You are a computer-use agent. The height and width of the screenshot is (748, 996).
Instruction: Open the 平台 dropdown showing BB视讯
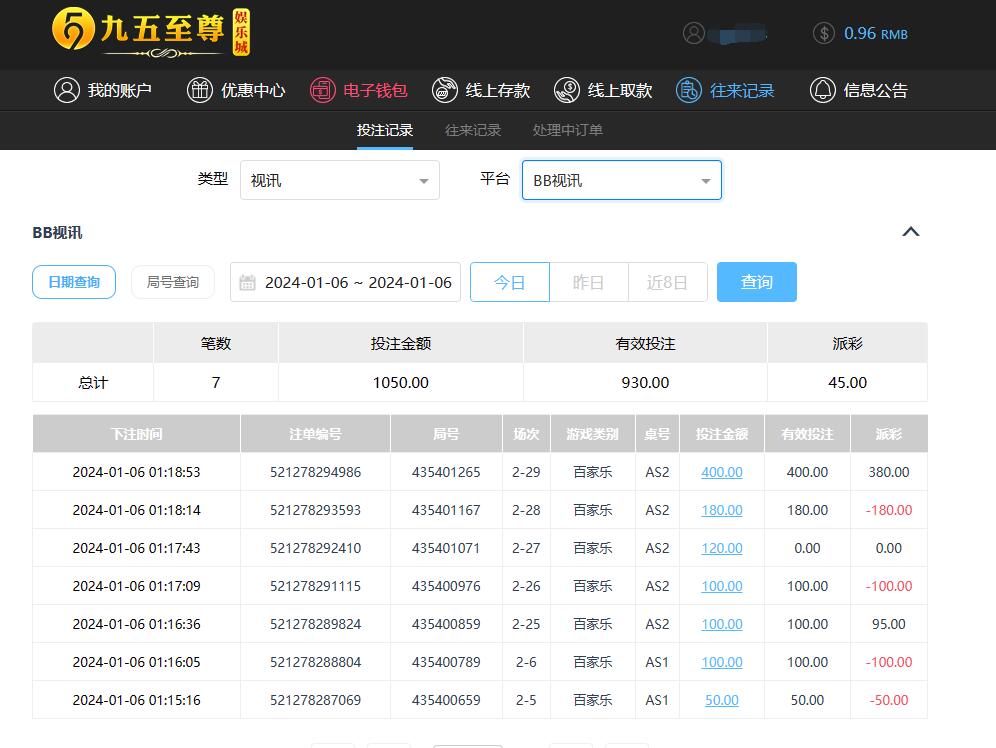[x=621, y=181]
